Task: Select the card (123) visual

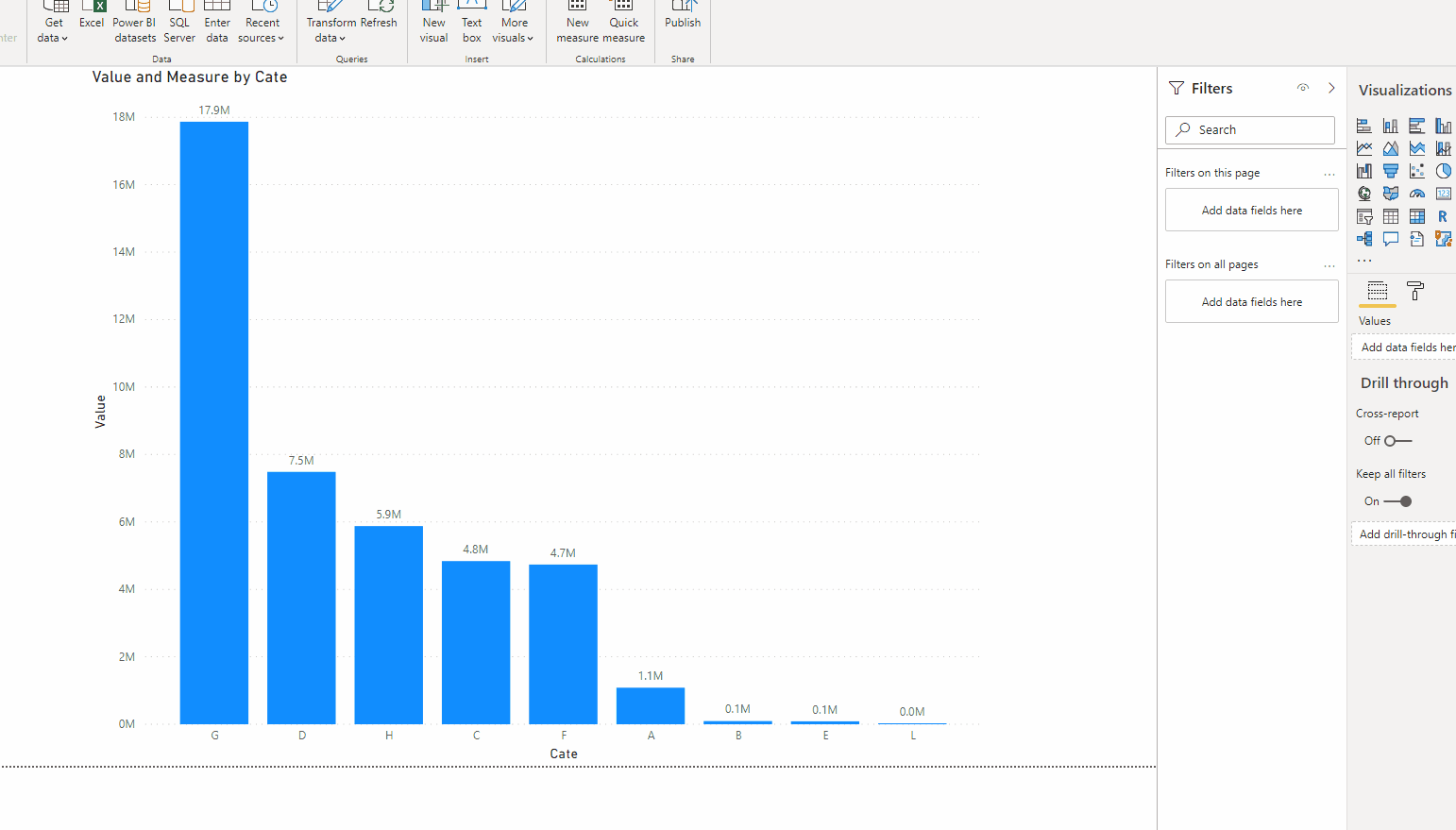Action: [1444, 194]
